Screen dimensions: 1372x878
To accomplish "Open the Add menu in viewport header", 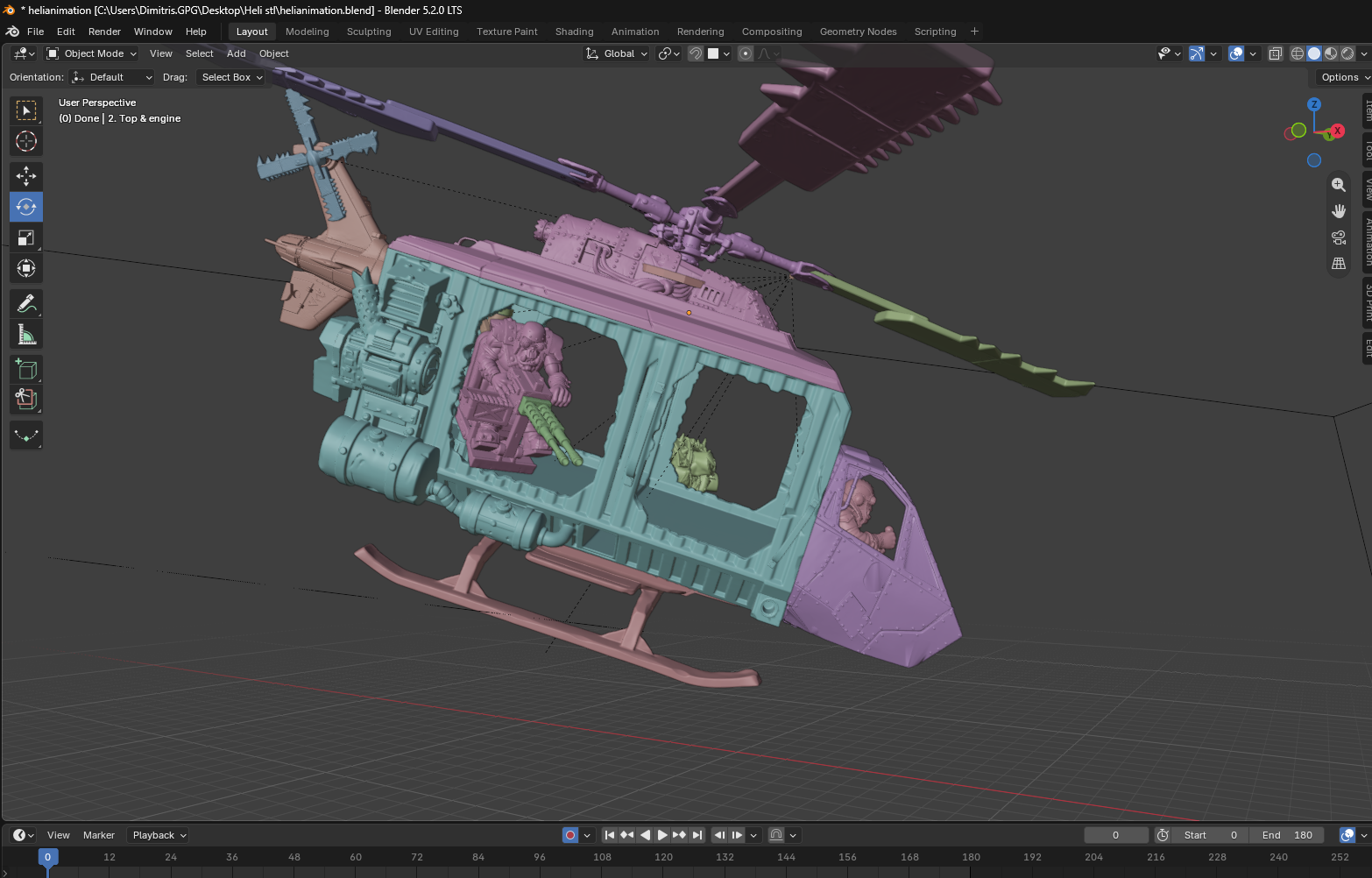I will pos(237,53).
